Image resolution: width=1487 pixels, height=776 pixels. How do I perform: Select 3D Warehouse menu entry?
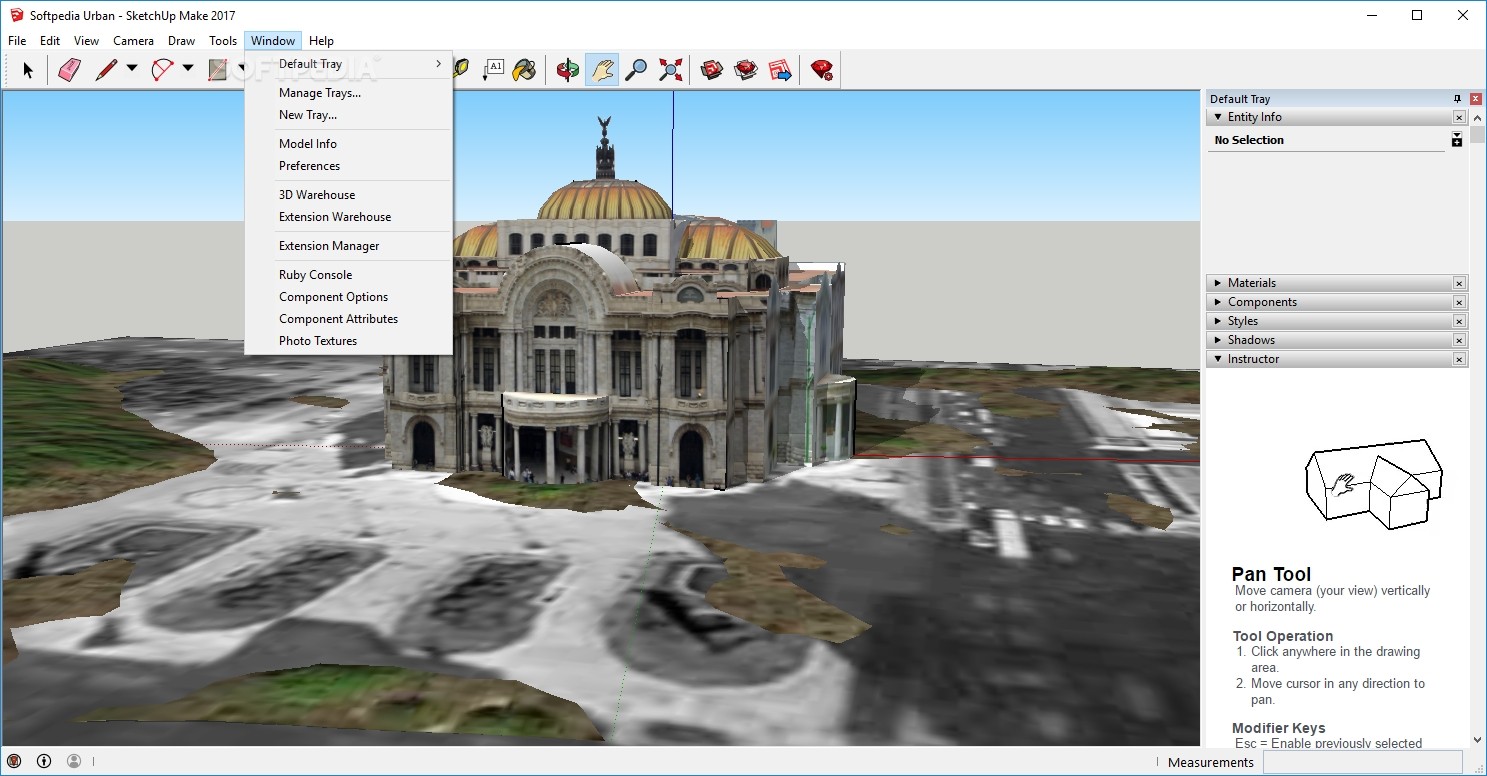(349, 195)
